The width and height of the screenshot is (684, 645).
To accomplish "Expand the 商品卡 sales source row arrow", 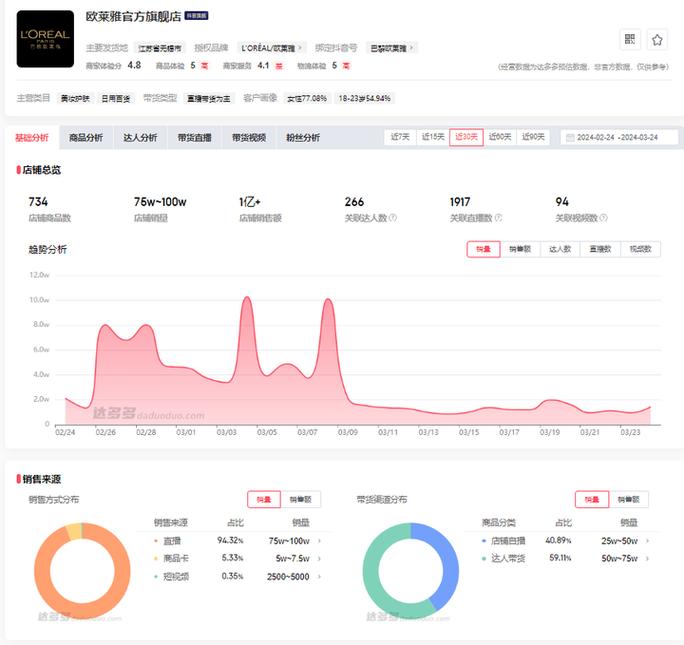I will [x=320, y=558].
